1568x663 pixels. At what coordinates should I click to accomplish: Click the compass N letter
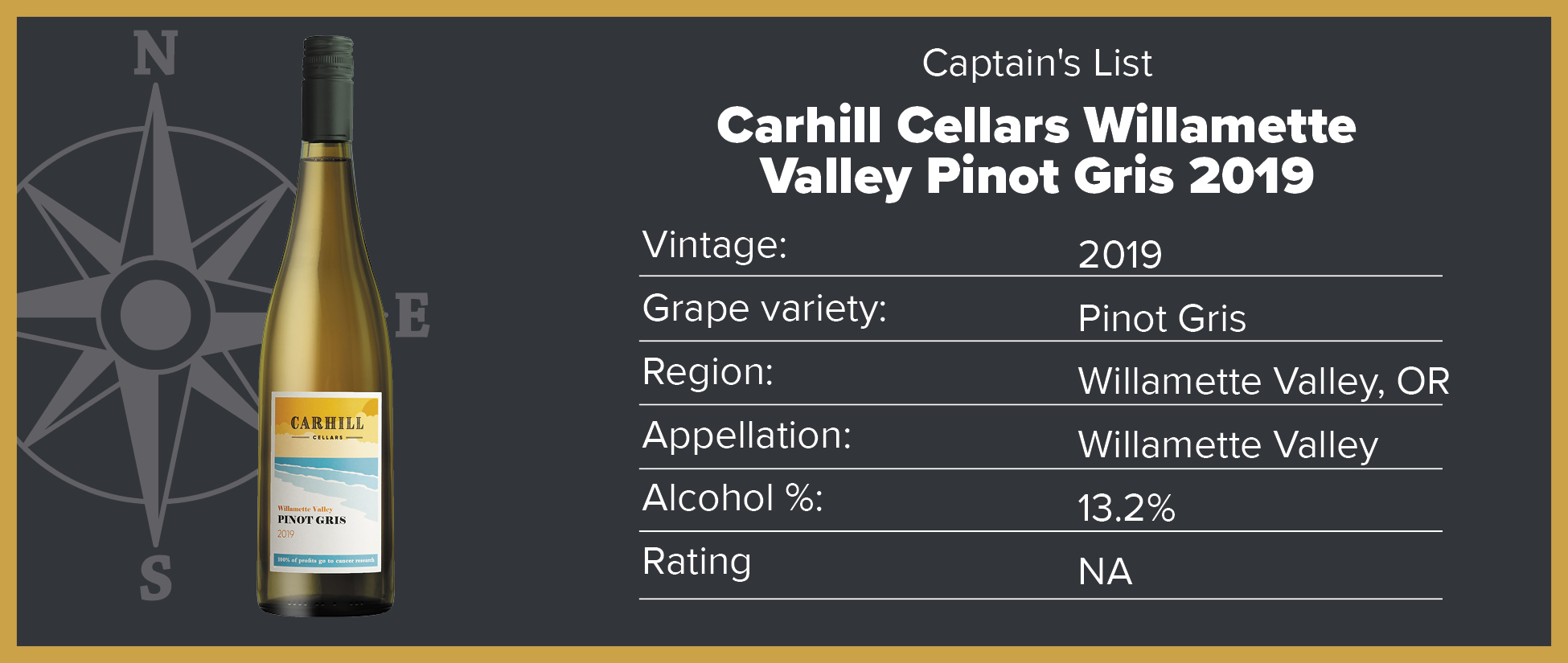(x=155, y=53)
